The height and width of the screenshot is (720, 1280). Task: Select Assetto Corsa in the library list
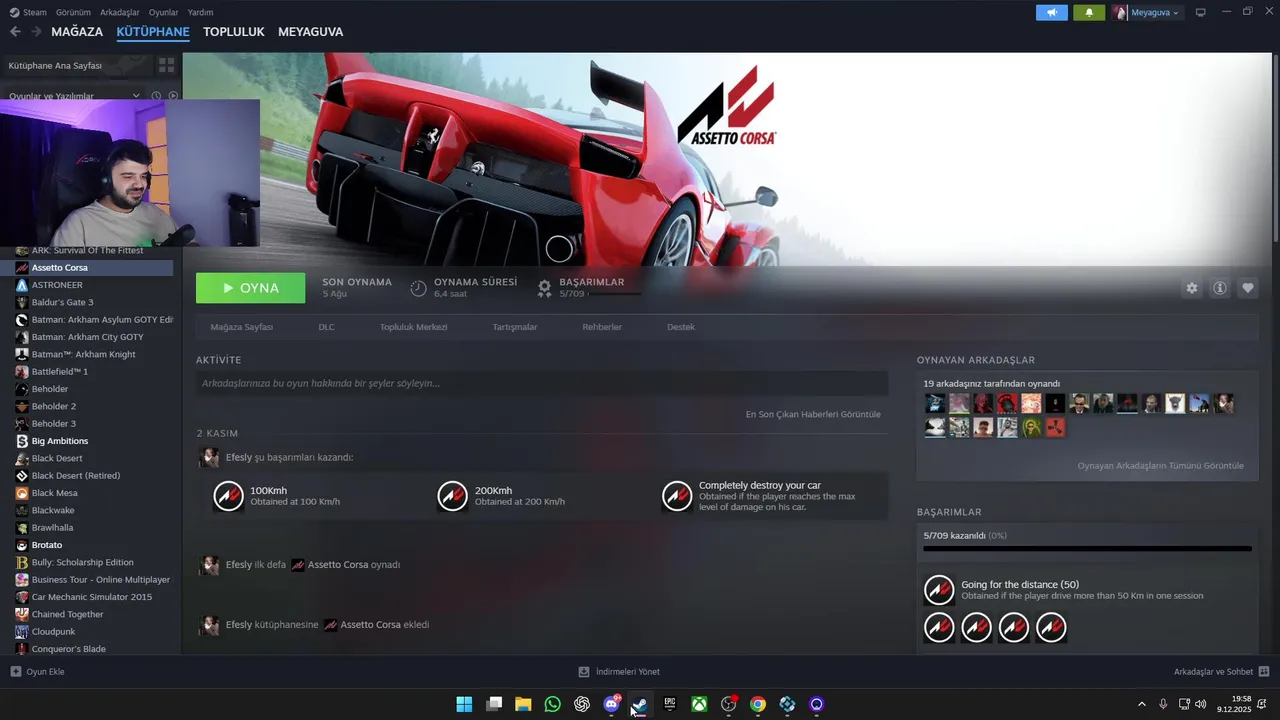tap(87, 268)
